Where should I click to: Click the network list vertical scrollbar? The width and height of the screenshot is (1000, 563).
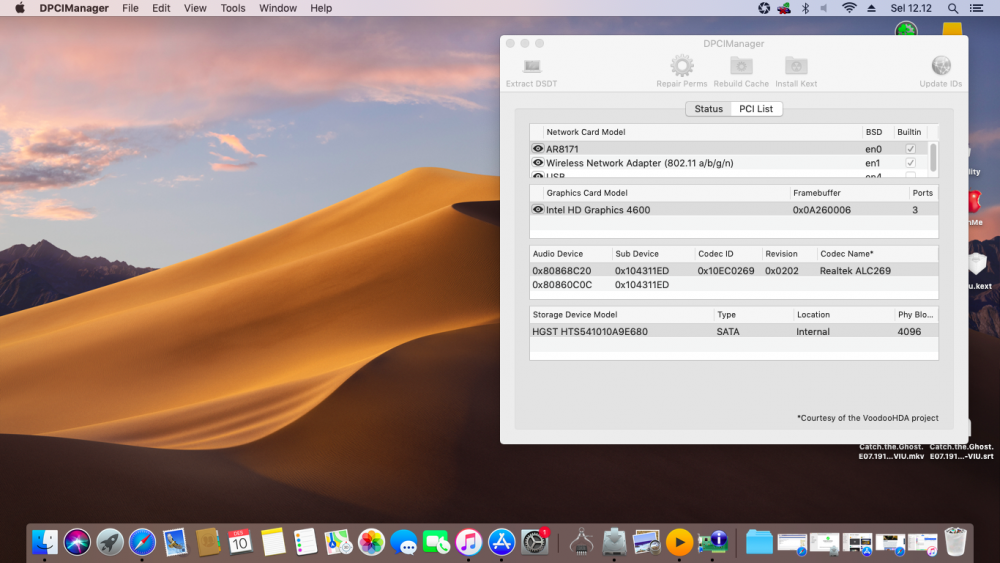click(933, 157)
